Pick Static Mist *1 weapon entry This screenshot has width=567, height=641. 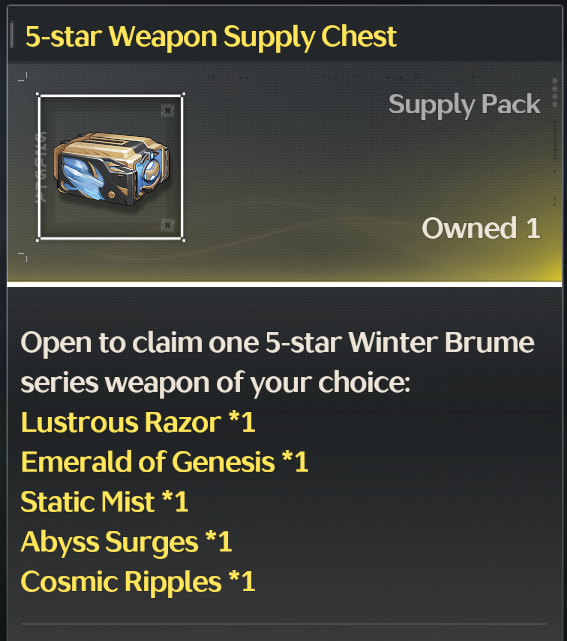(105, 502)
